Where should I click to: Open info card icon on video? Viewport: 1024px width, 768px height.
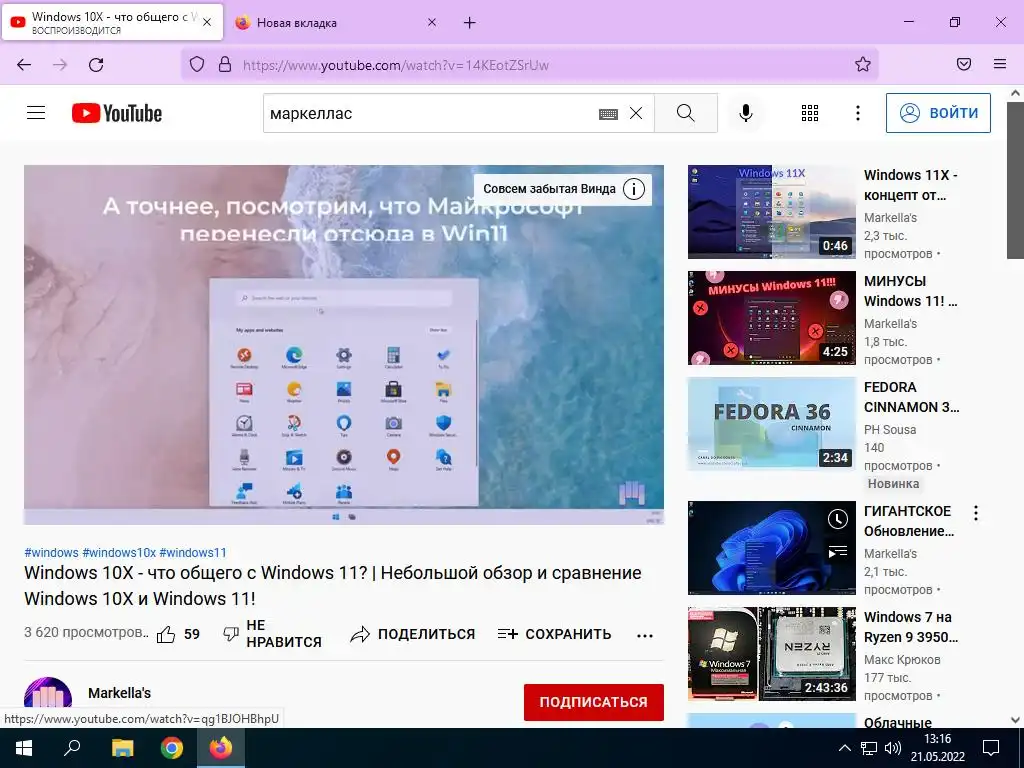tap(633, 189)
